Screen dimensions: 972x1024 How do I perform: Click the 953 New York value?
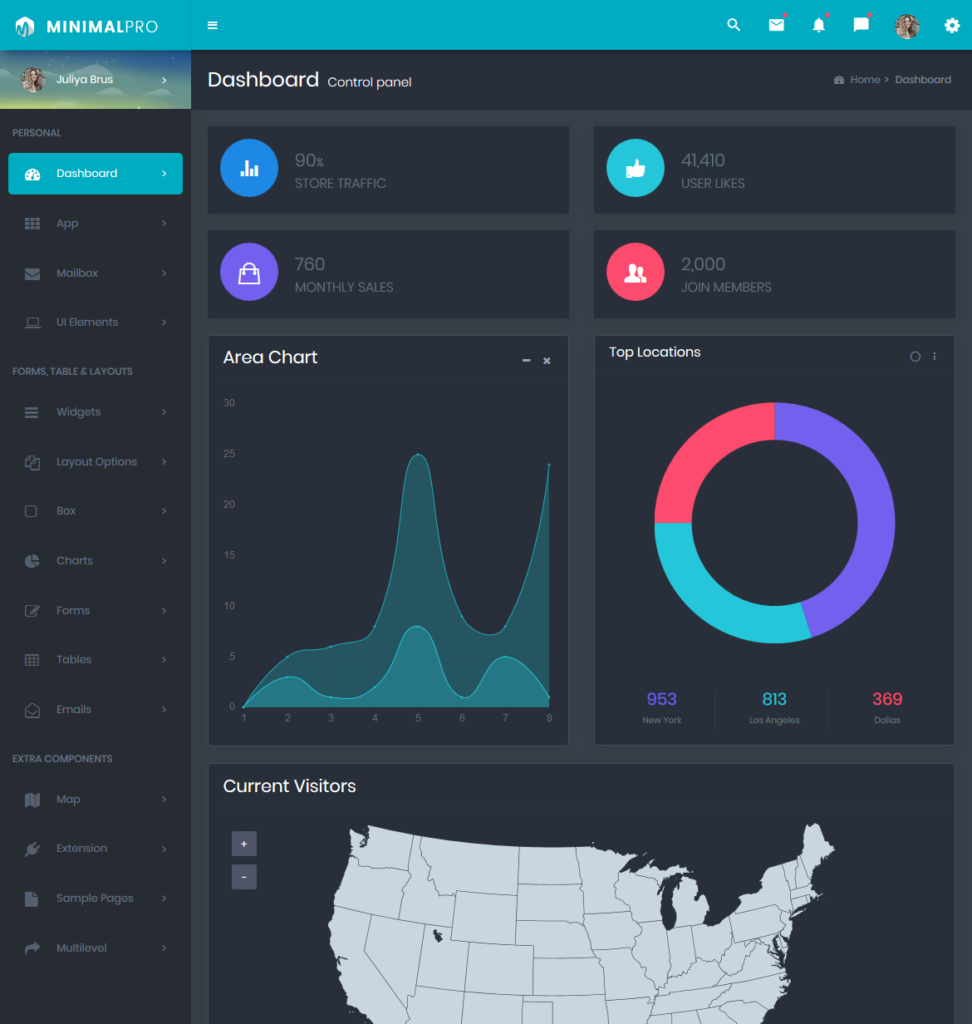[x=662, y=699]
